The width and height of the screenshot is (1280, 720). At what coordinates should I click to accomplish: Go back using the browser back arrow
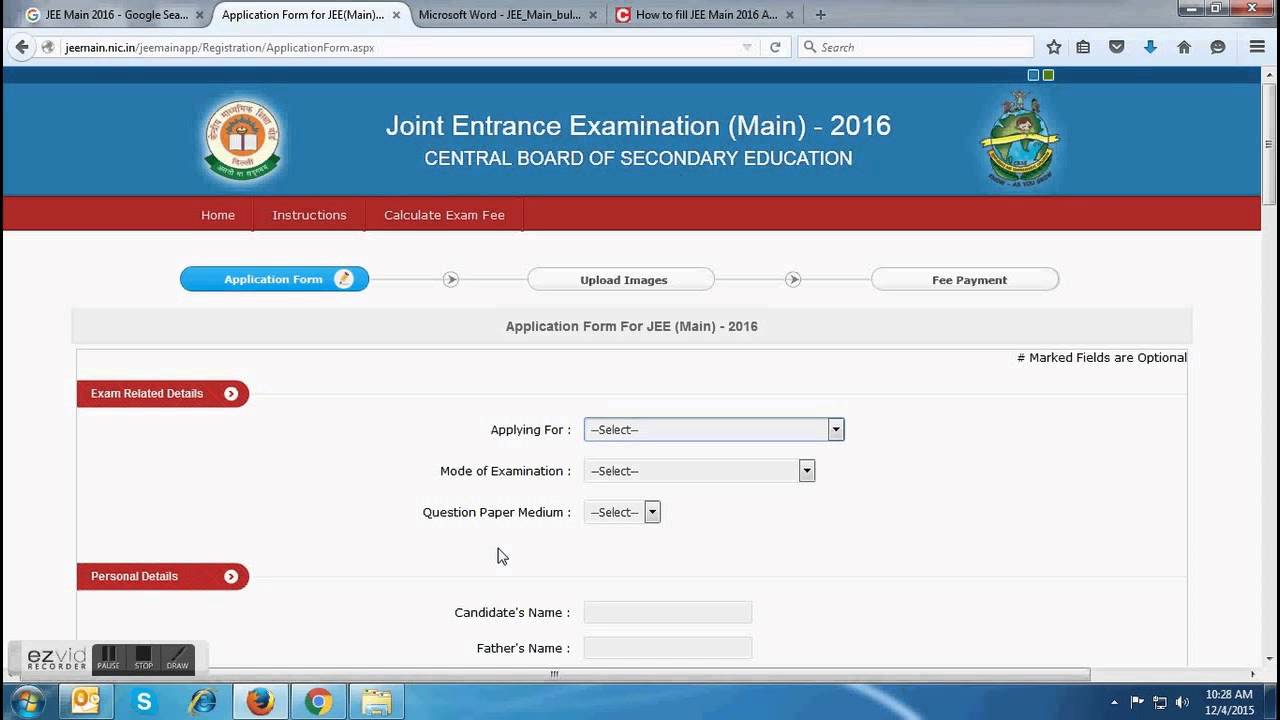[x=22, y=47]
